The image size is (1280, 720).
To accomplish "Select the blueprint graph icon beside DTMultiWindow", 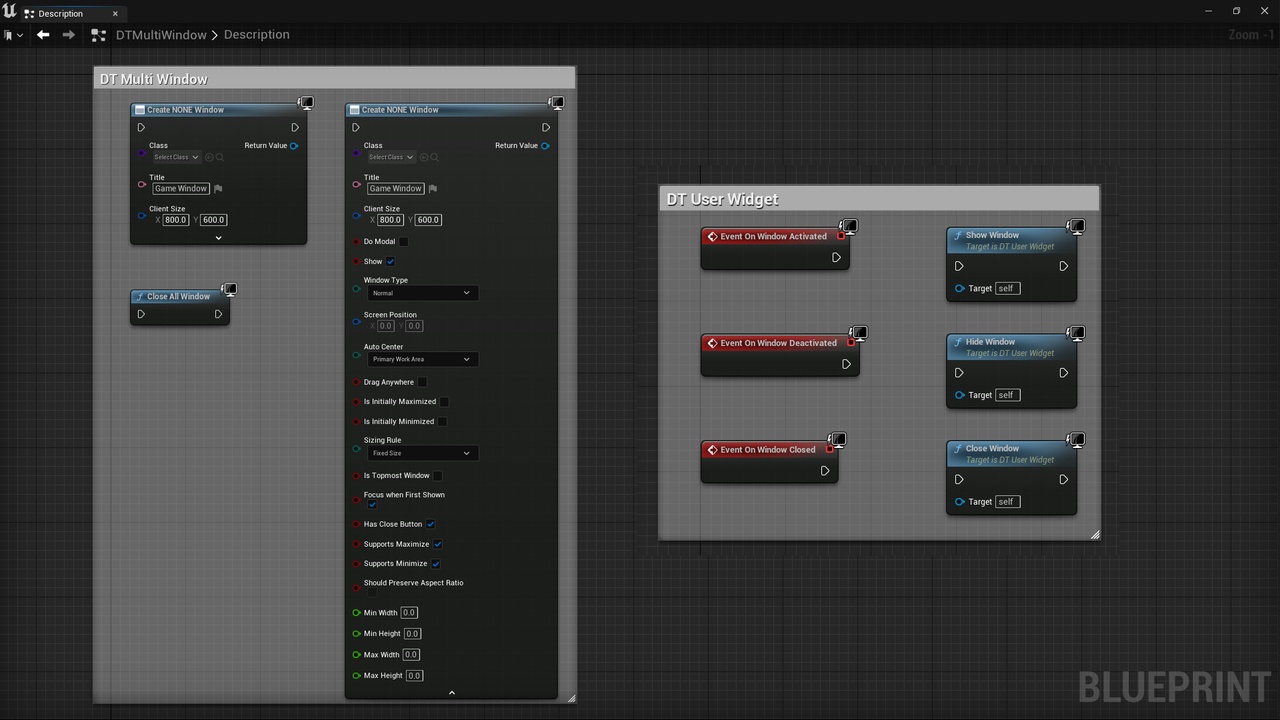I will coord(98,35).
